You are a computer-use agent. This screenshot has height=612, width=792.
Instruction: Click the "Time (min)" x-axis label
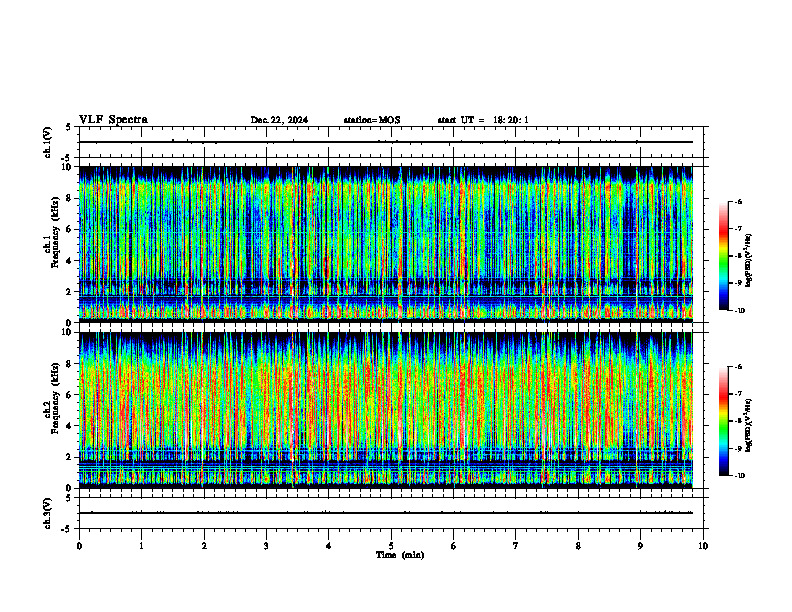400,555
